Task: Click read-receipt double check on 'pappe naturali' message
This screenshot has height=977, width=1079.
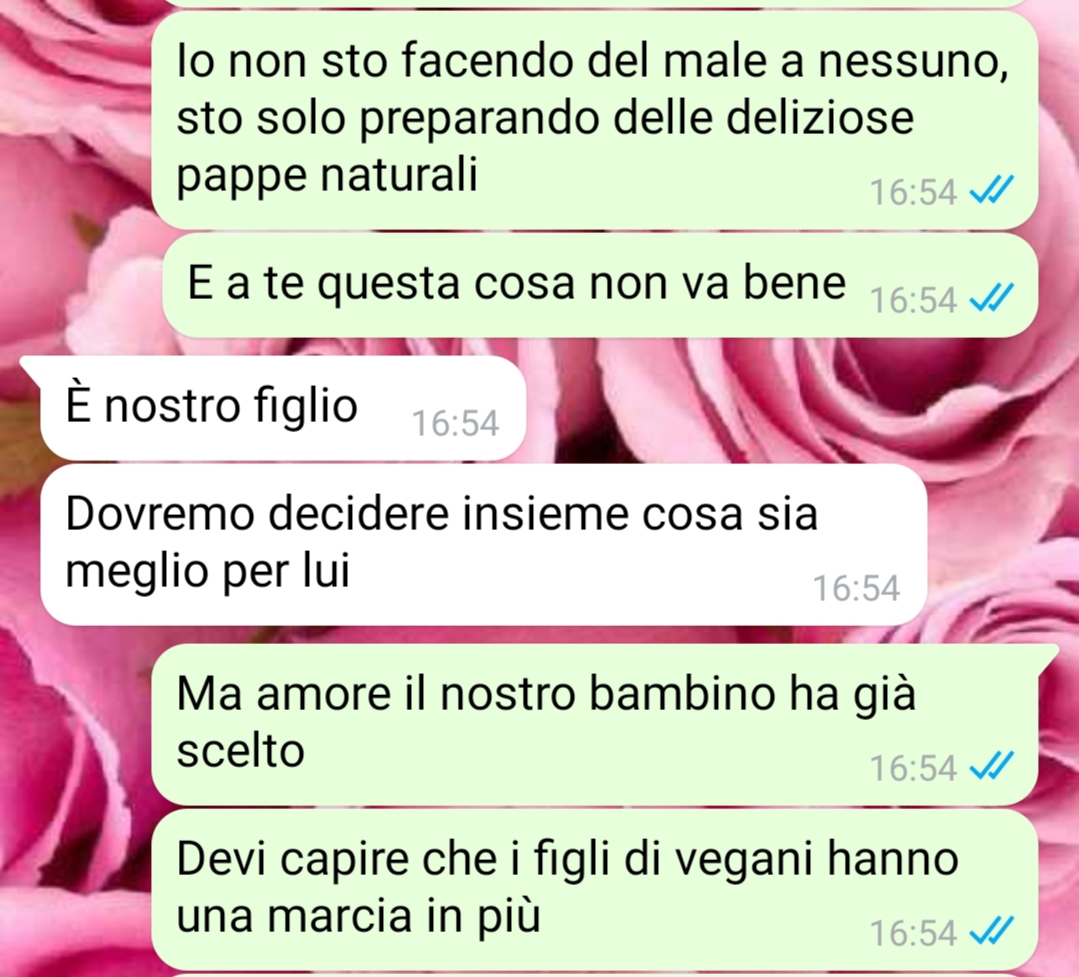Action: (x=992, y=191)
